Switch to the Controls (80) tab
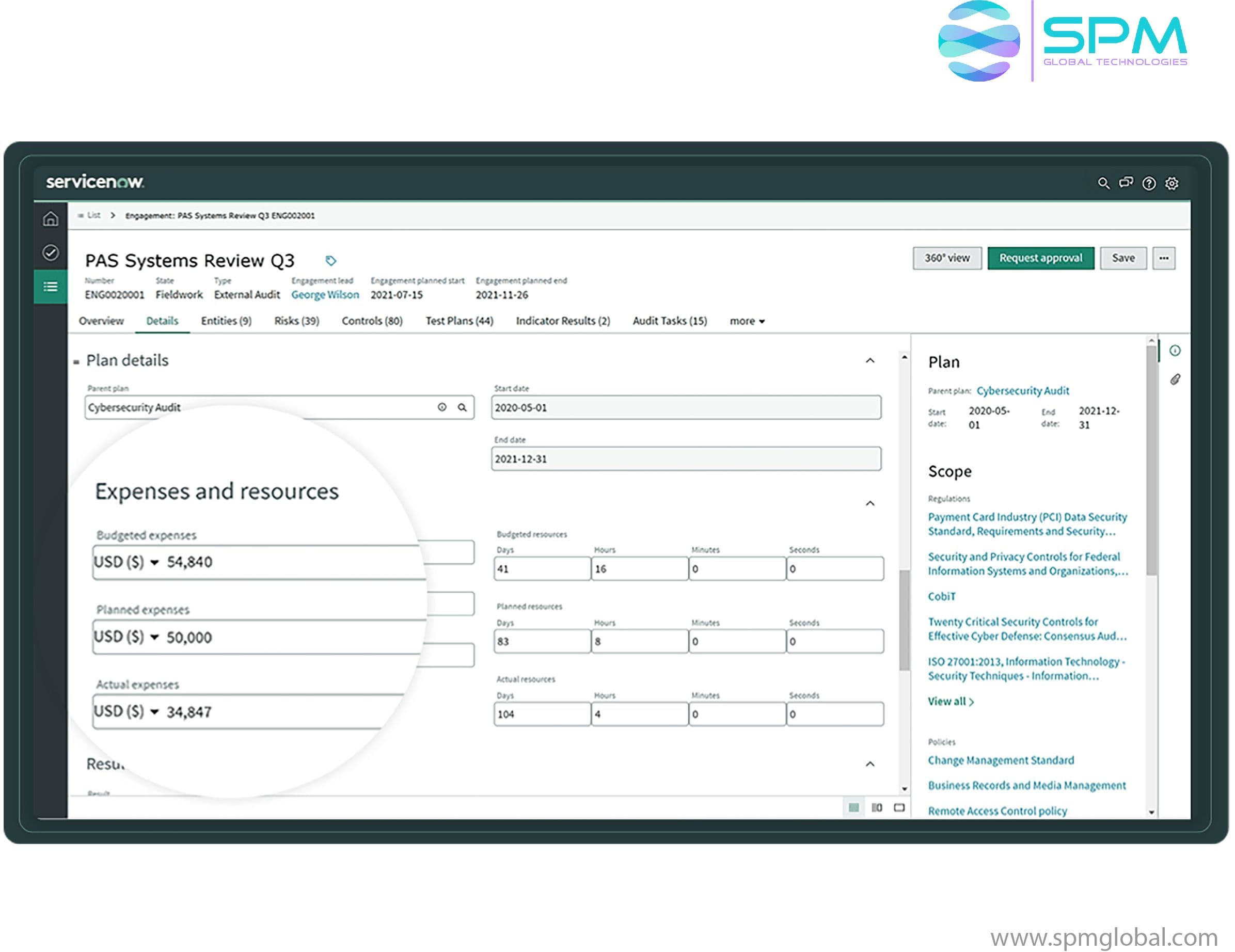 (372, 321)
